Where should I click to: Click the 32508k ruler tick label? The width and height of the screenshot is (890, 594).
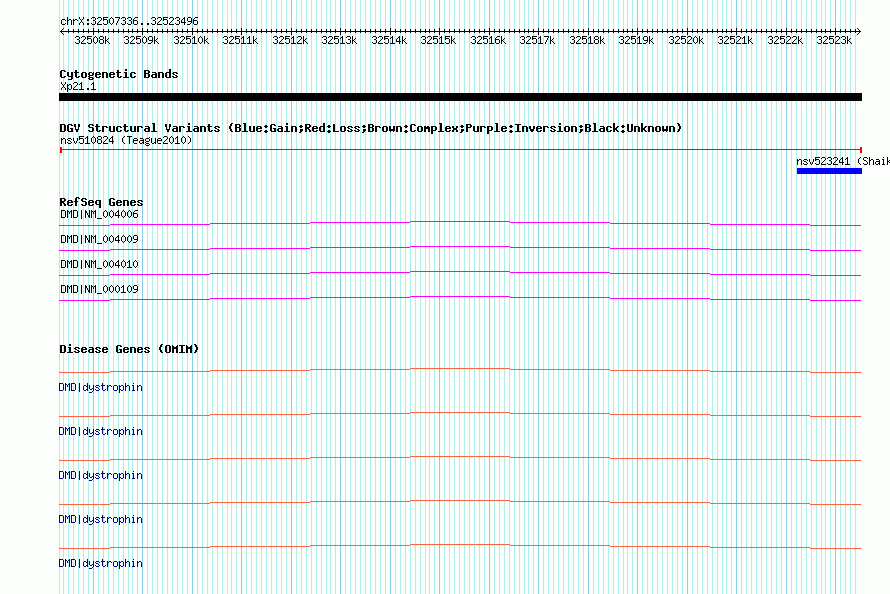(92, 41)
